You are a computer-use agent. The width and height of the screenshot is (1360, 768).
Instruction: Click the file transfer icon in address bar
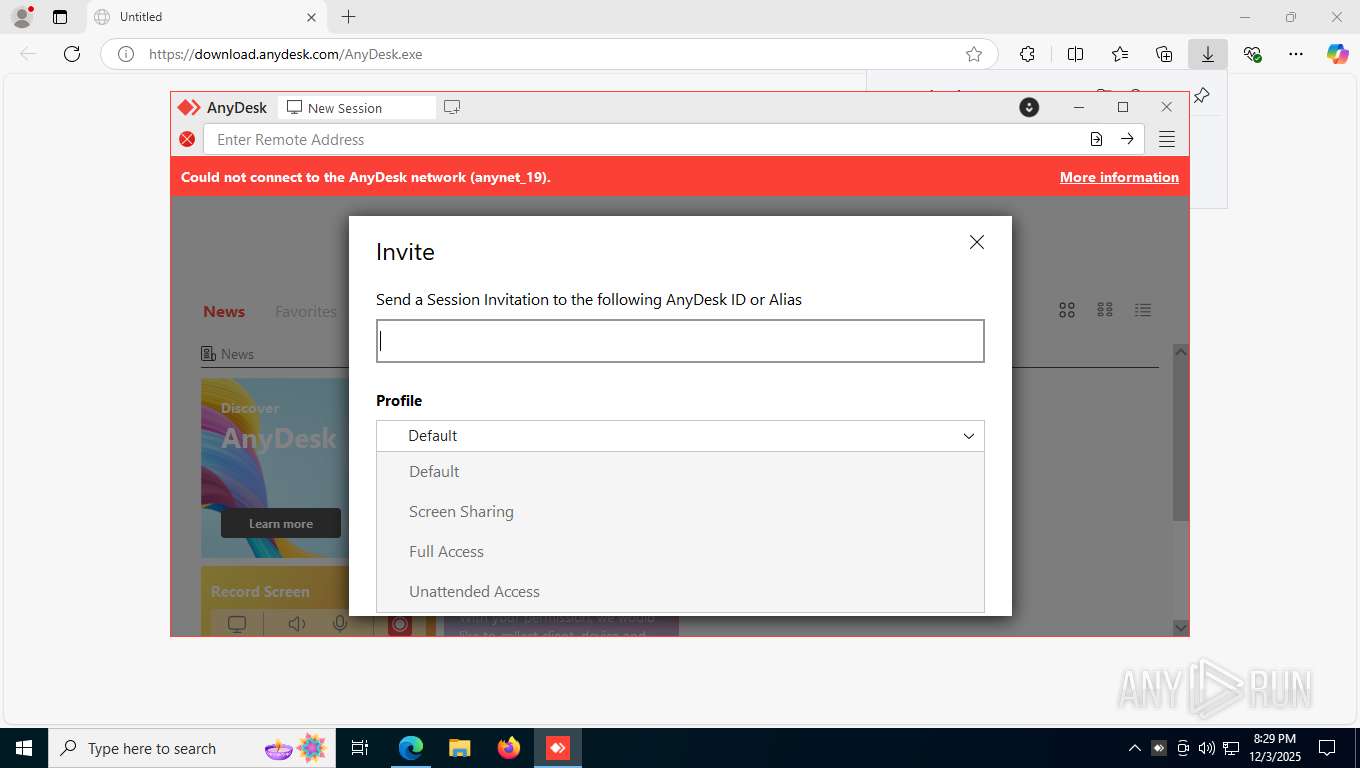(x=1096, y=139)
